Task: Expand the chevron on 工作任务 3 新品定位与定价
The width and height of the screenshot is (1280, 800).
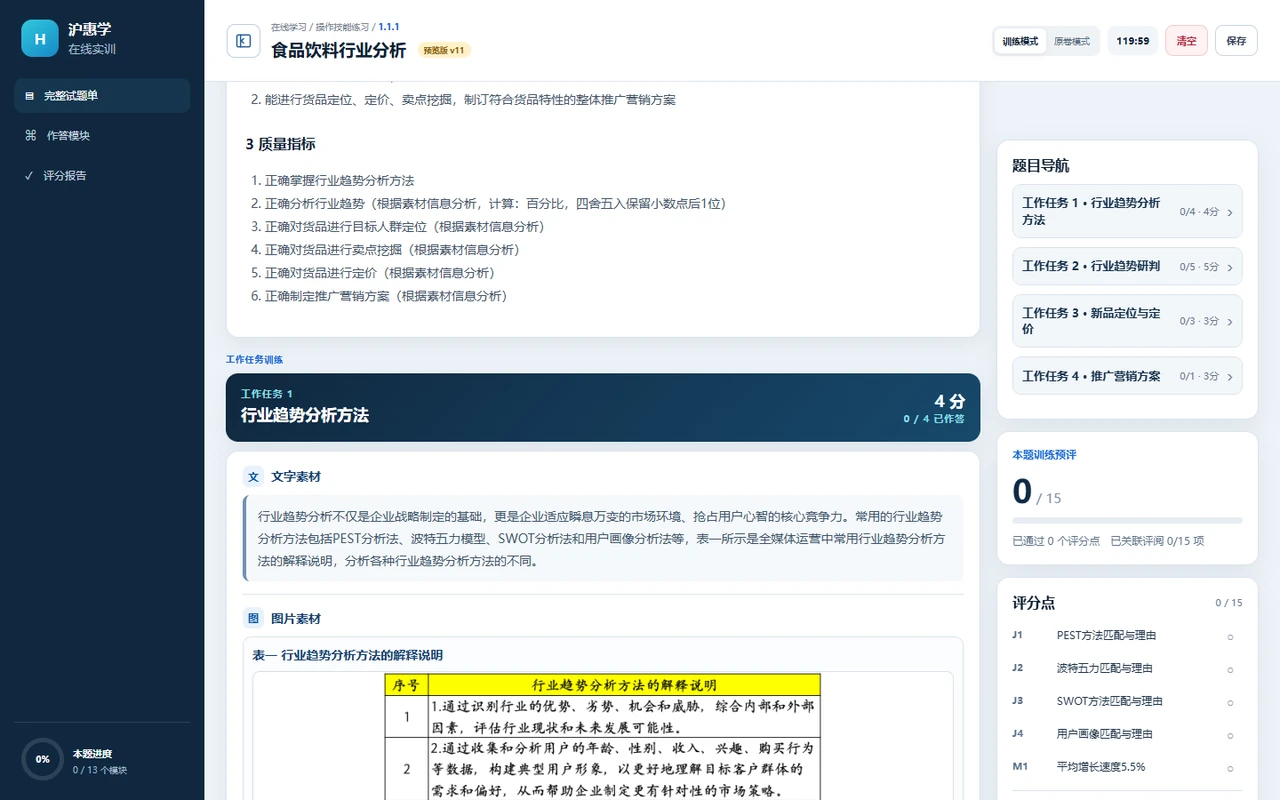Action: (1230, 322)
